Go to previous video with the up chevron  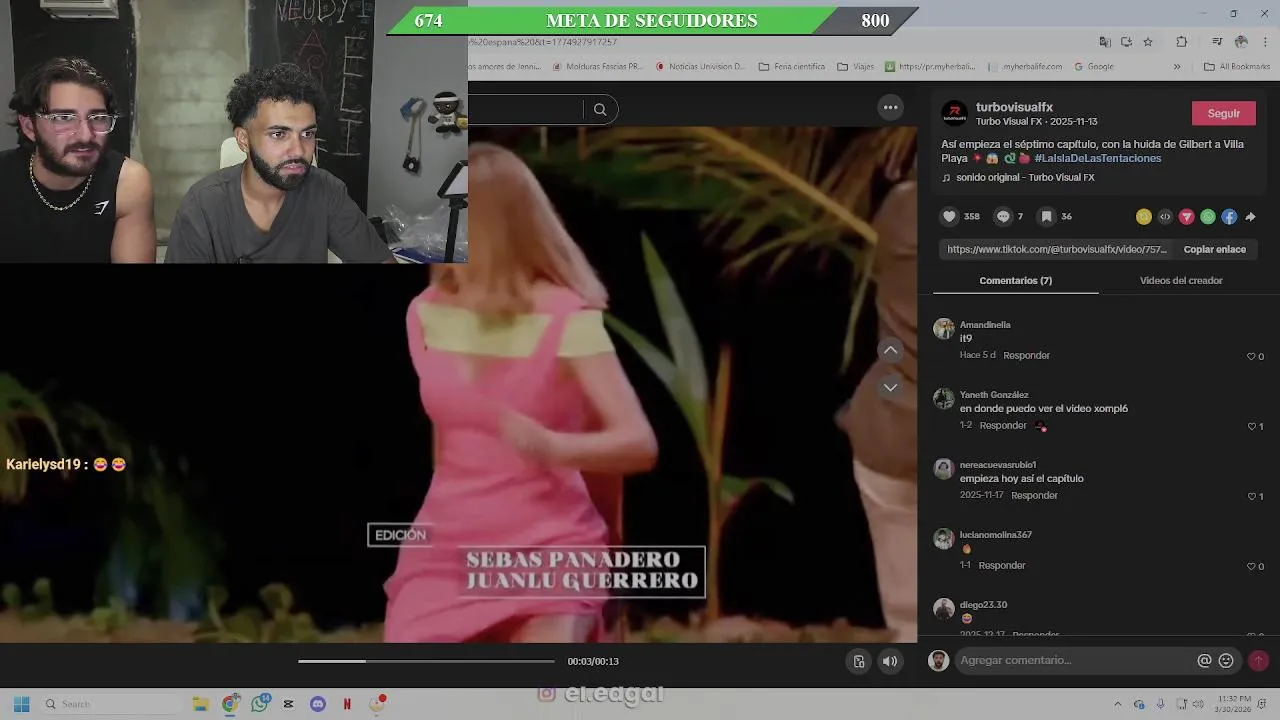[890, 350]
